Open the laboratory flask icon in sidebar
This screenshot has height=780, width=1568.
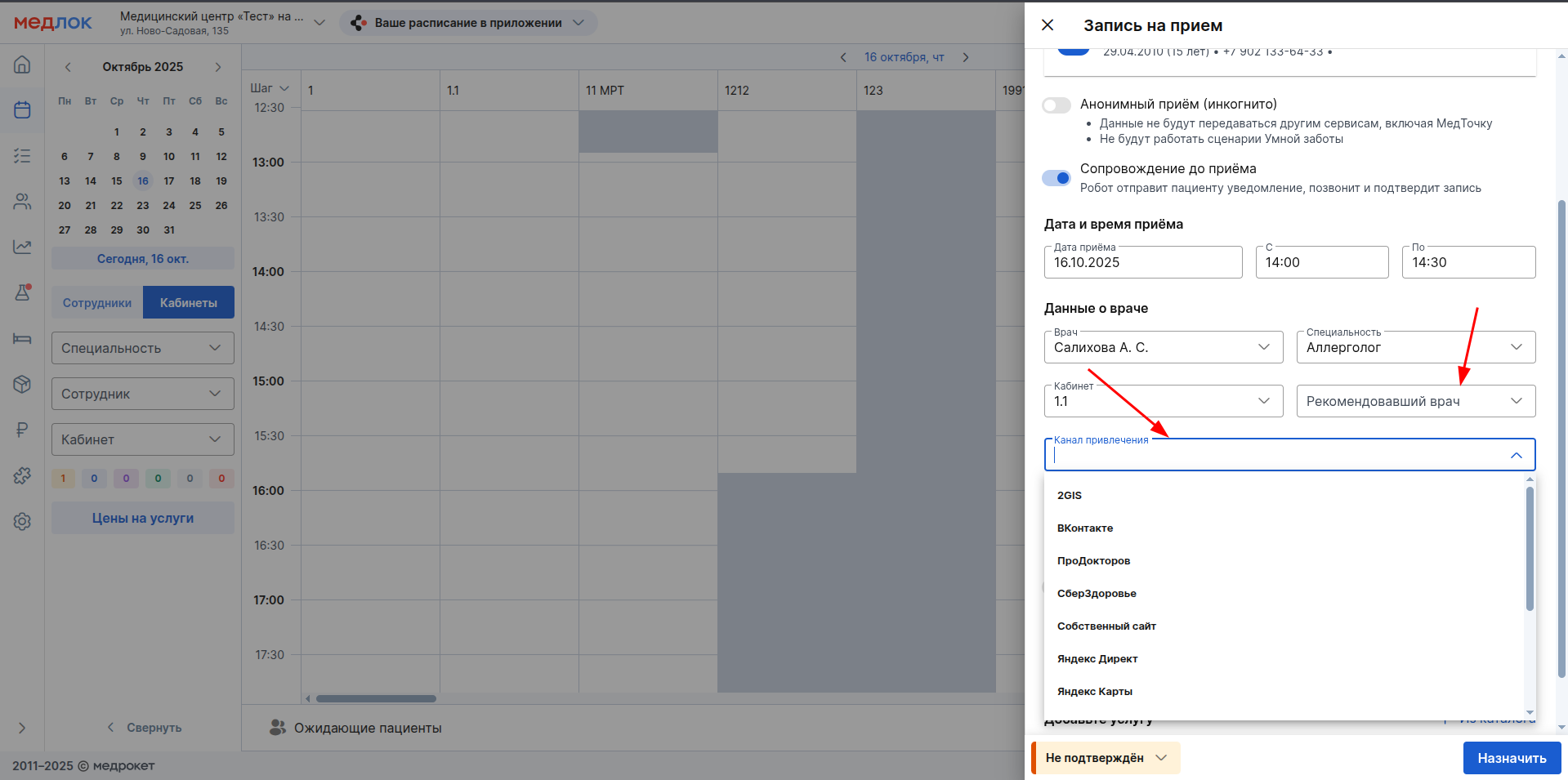coord(22,292)
